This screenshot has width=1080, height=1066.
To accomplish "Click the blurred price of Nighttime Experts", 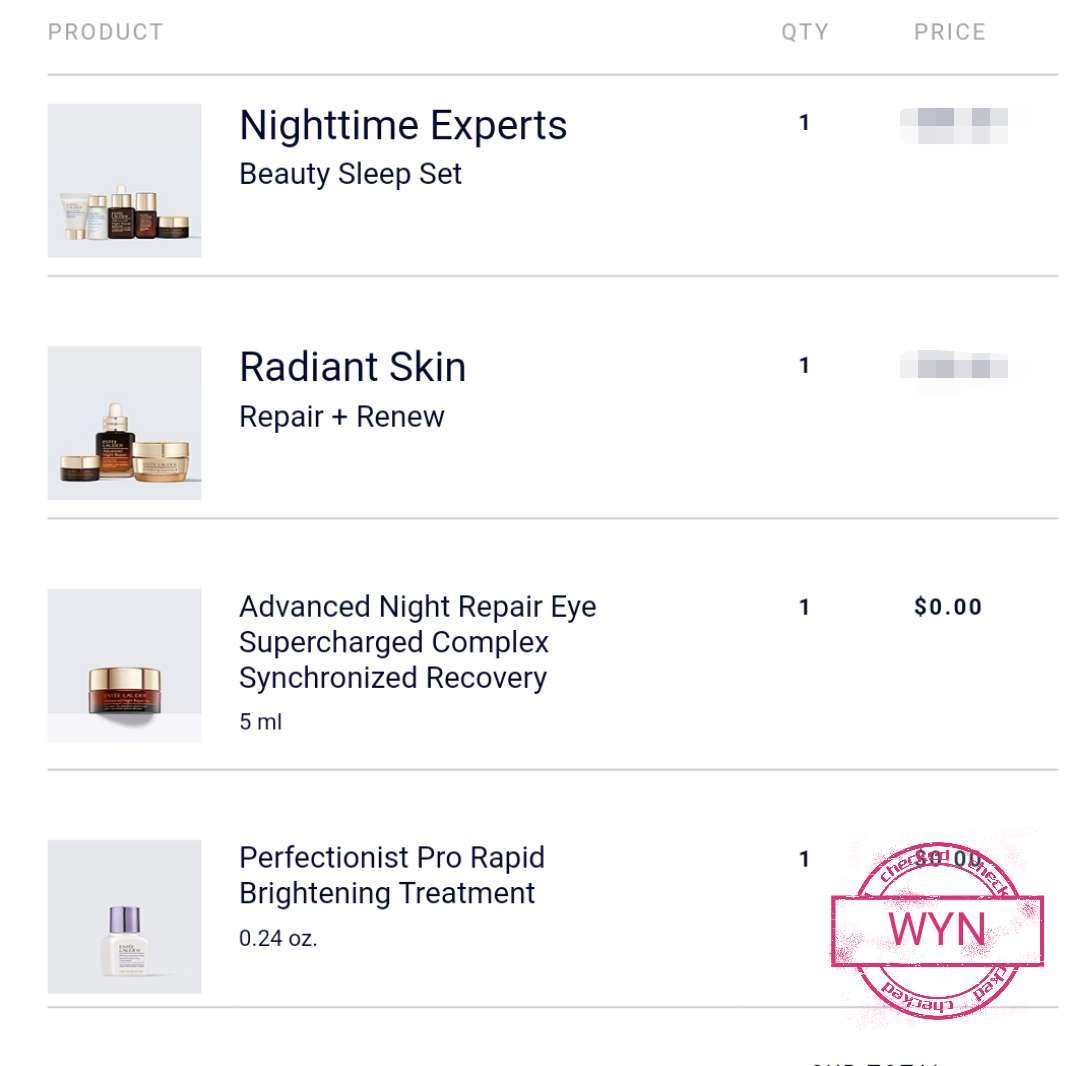I will tap(954, 126).
